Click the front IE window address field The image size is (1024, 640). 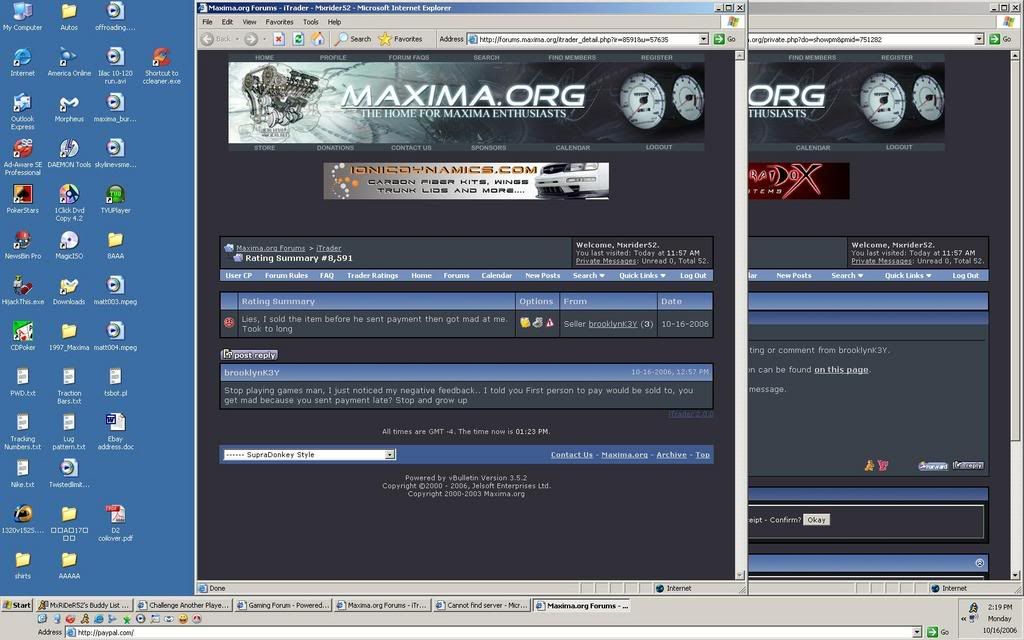(x=584, y=39)
